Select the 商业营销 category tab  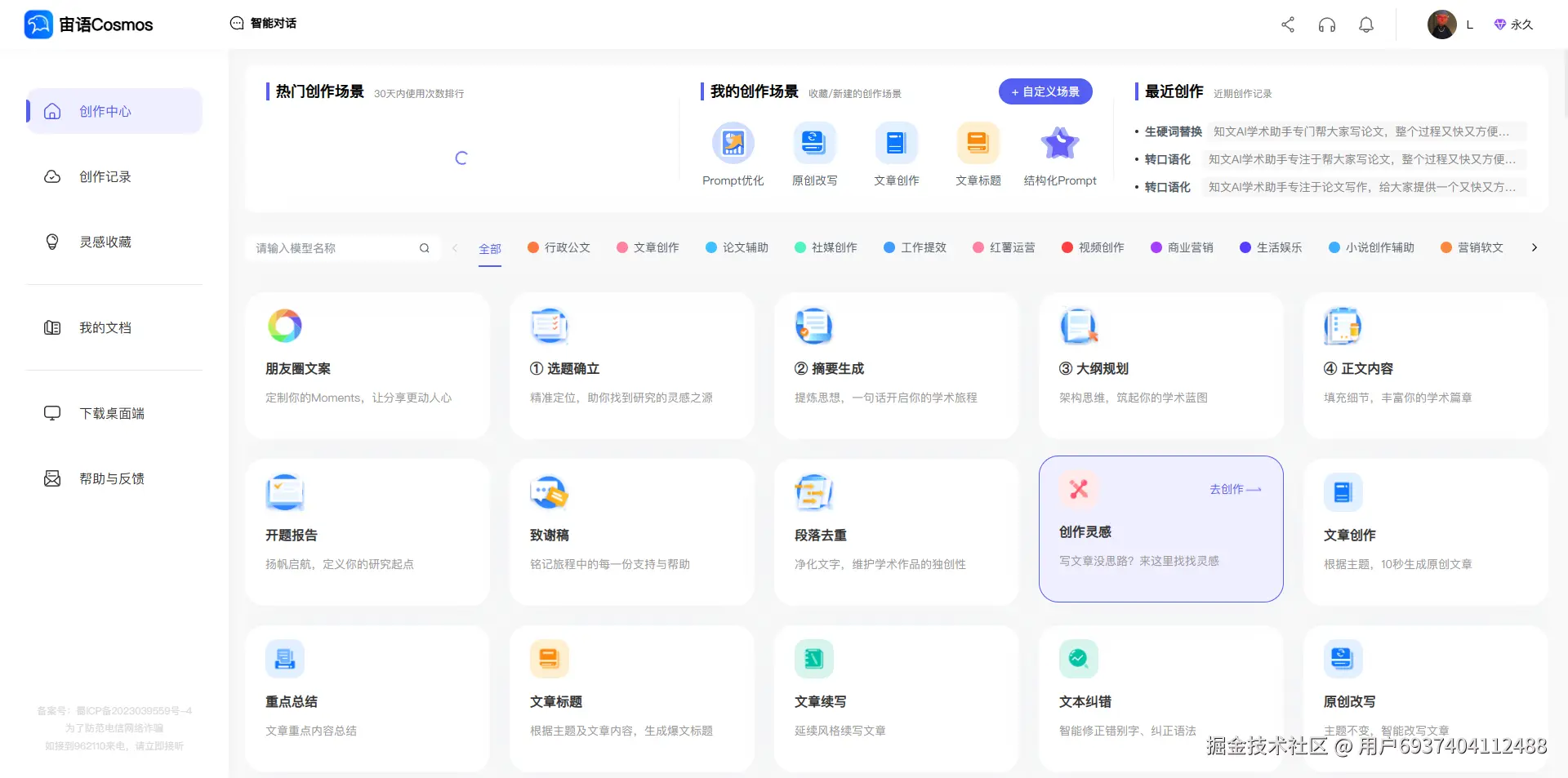click(1183, 247)
